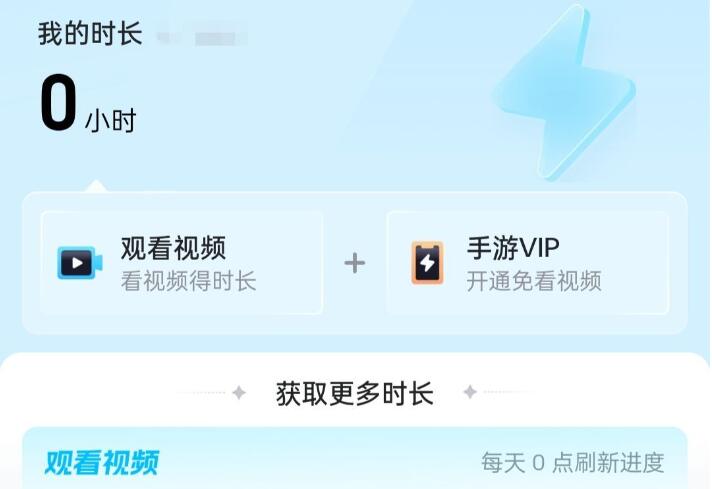Click the 我的时长 title
Viewport: 712px width, 489px height.
(x=90, y=34)
